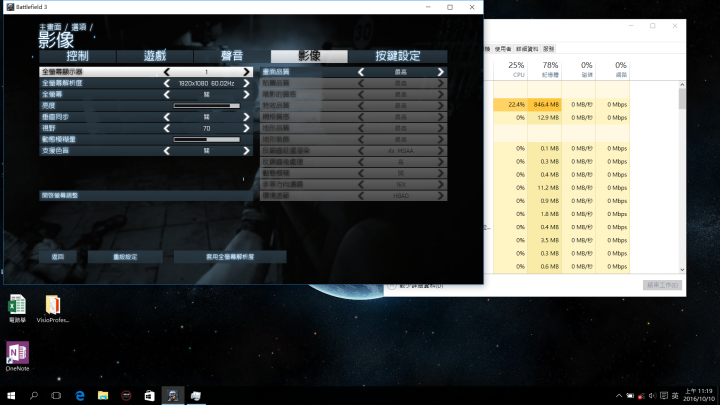Select the VisioProfes... desktop folder

pos(53,309)
